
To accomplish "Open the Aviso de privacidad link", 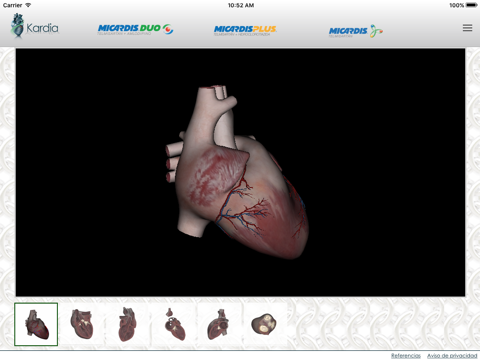I will [452, 356].
